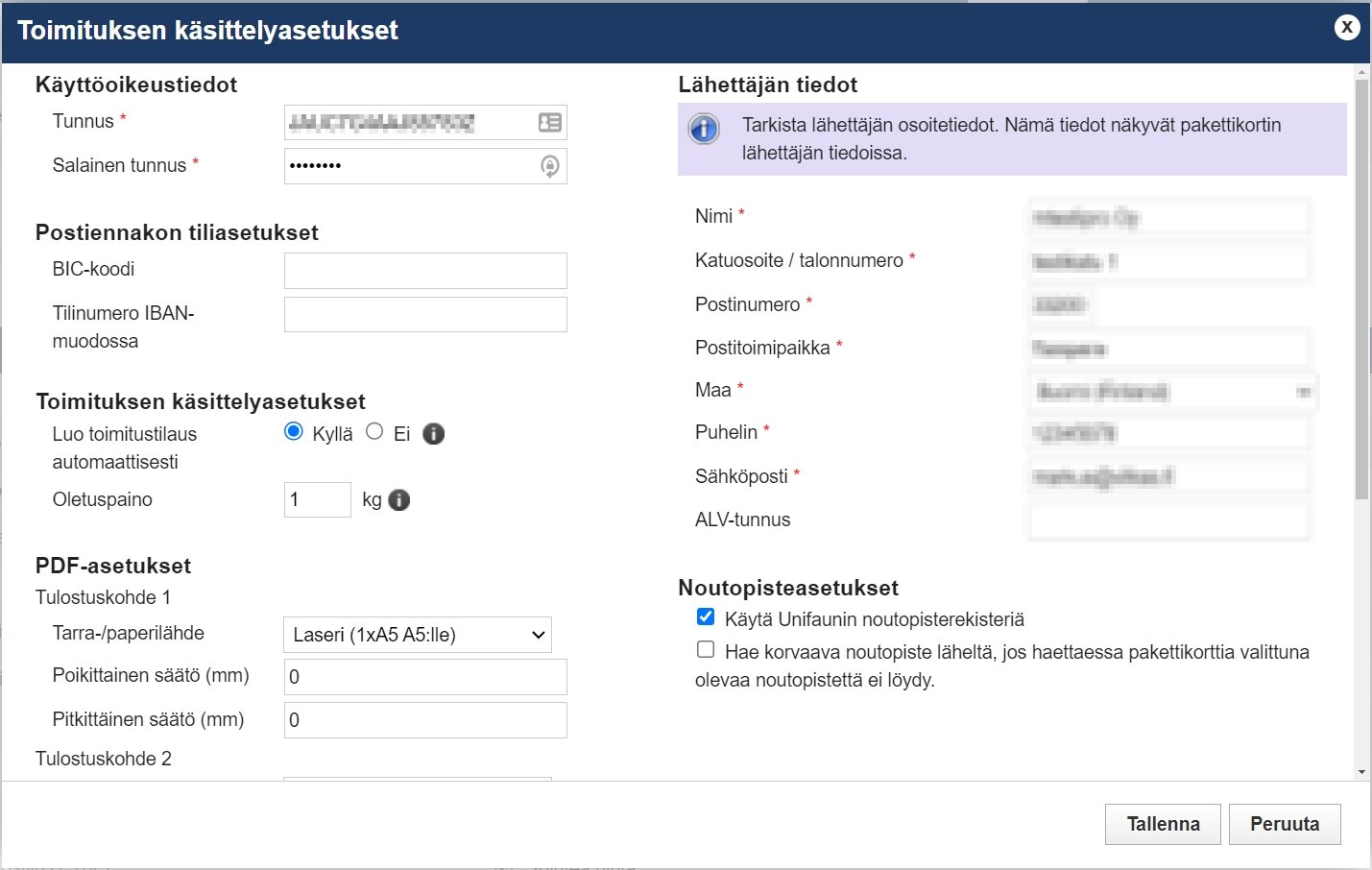Show info icon next to Oletuspaino kg
This screenshot has width=1372, height=870.
(x=399, y=500)
